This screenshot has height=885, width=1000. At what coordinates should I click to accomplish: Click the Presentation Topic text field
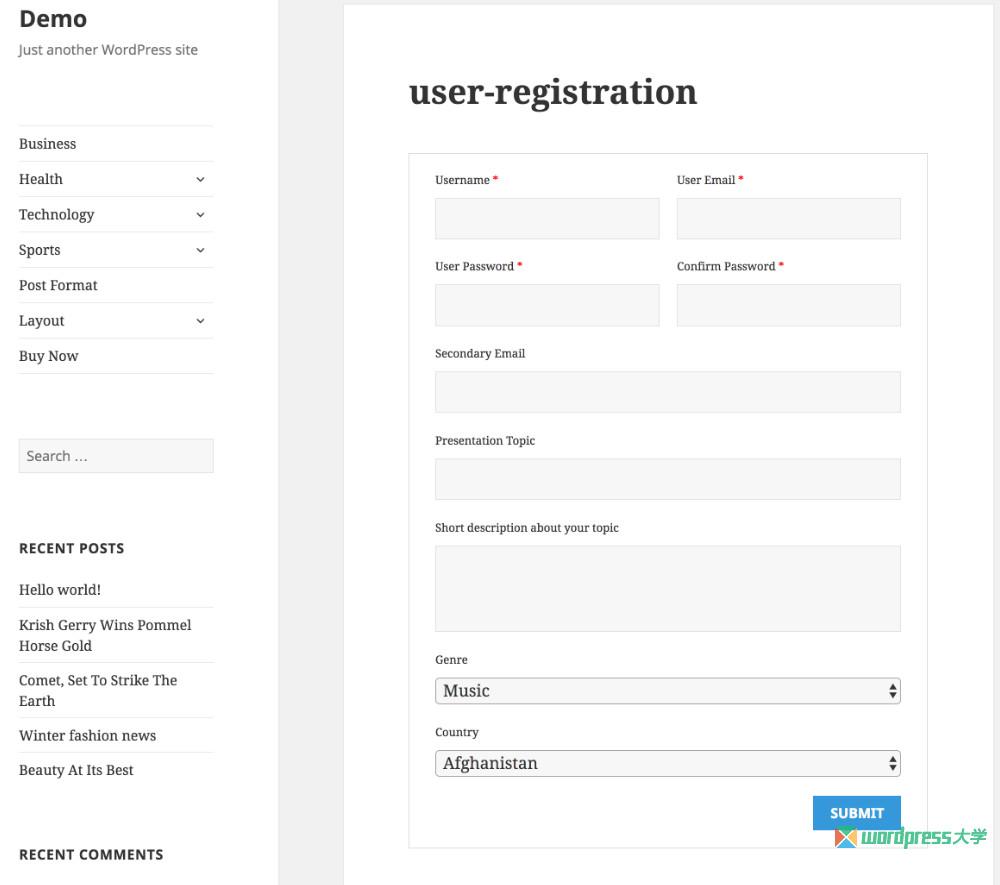tap(667, 479)
